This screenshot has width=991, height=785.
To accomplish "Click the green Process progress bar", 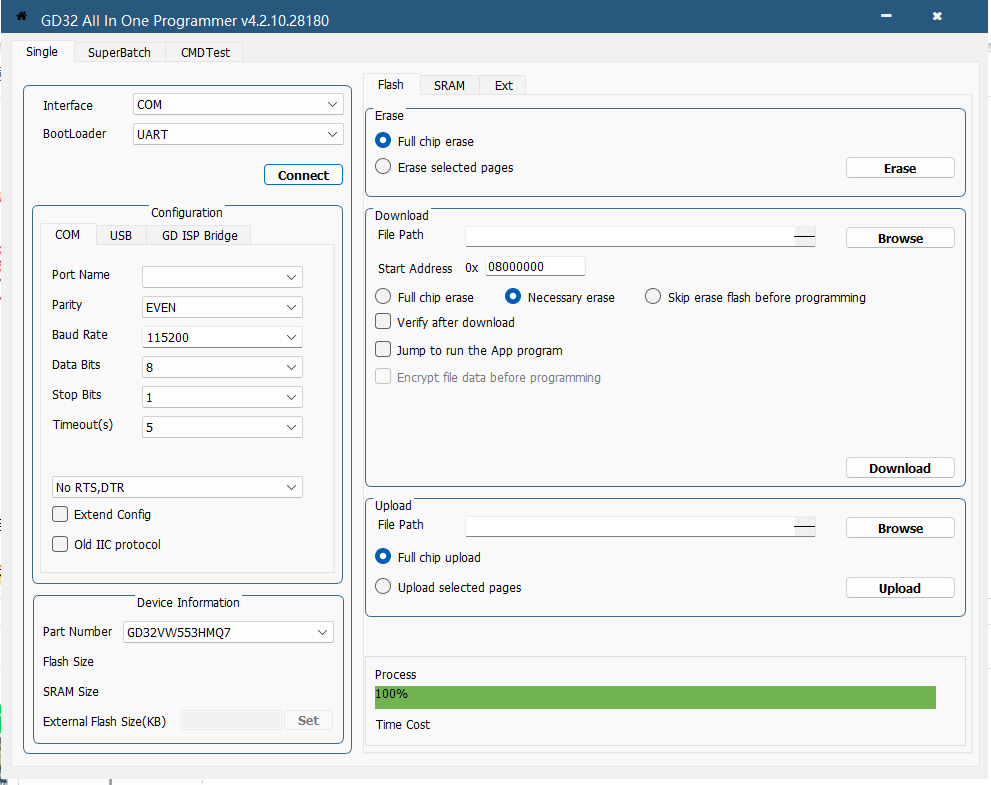I will click(x=655, y=697).
